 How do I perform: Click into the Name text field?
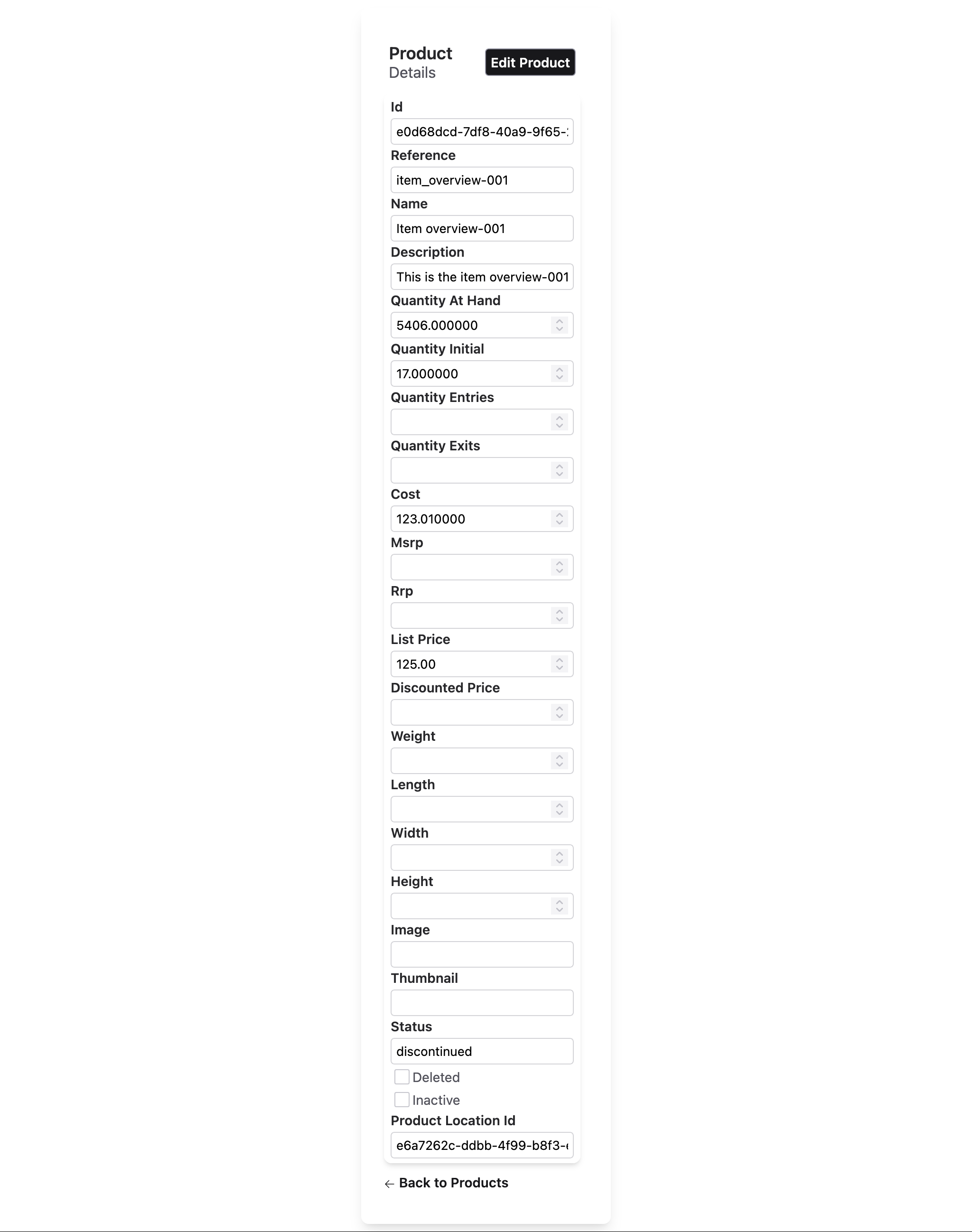pyautogui.click(x=481, y=228)
